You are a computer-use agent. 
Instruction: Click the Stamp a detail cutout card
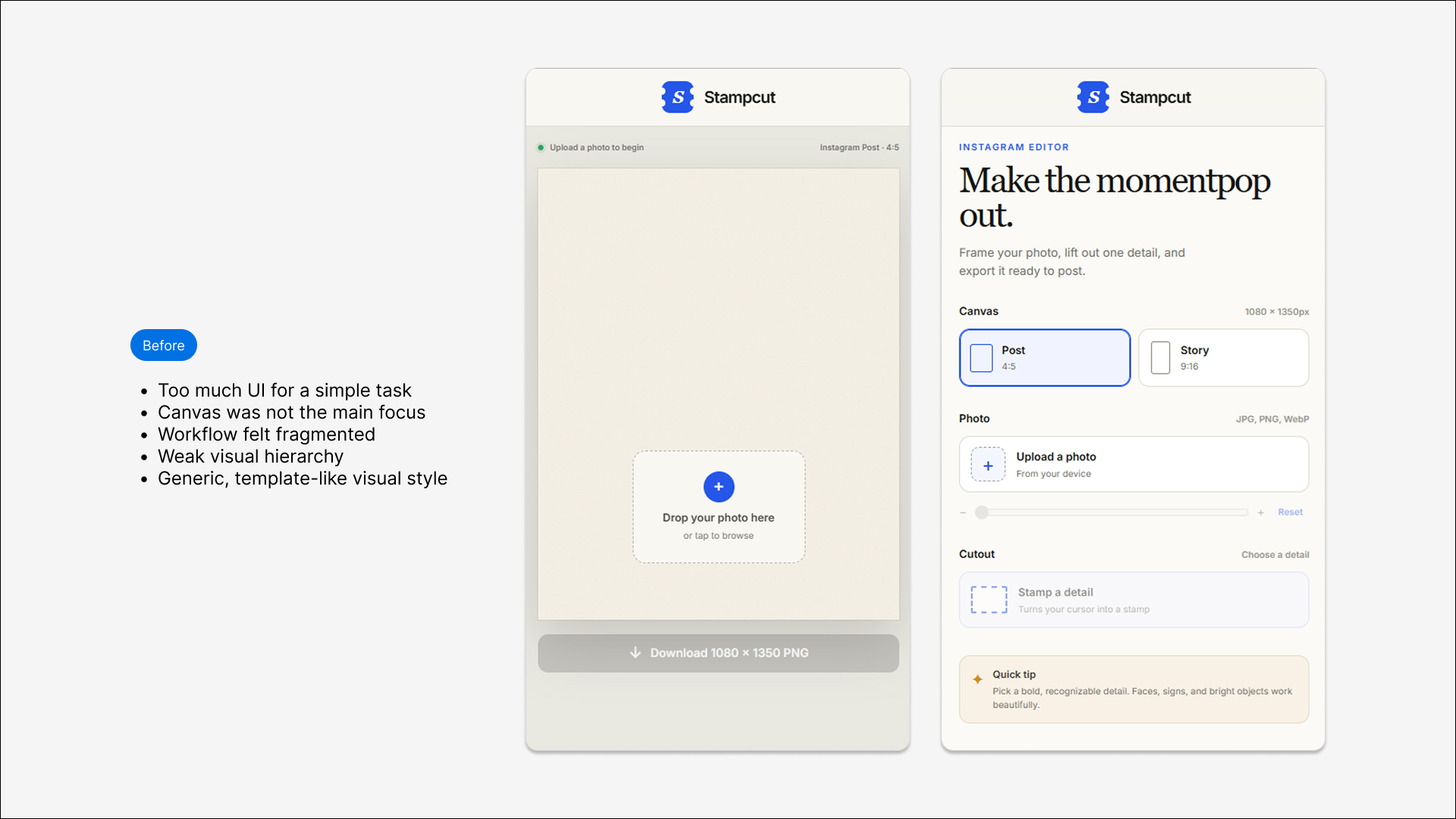click(1134, 600)
